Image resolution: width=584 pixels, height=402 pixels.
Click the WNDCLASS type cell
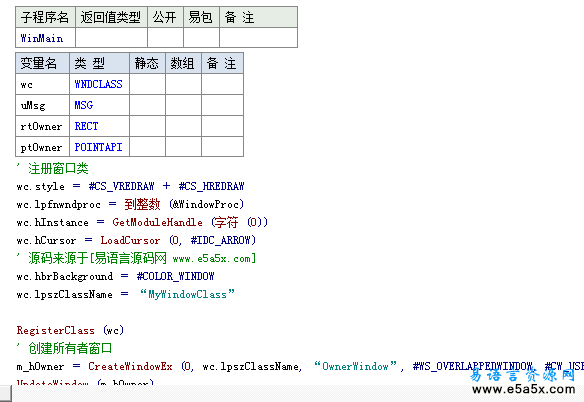click(x=99, y=84)
